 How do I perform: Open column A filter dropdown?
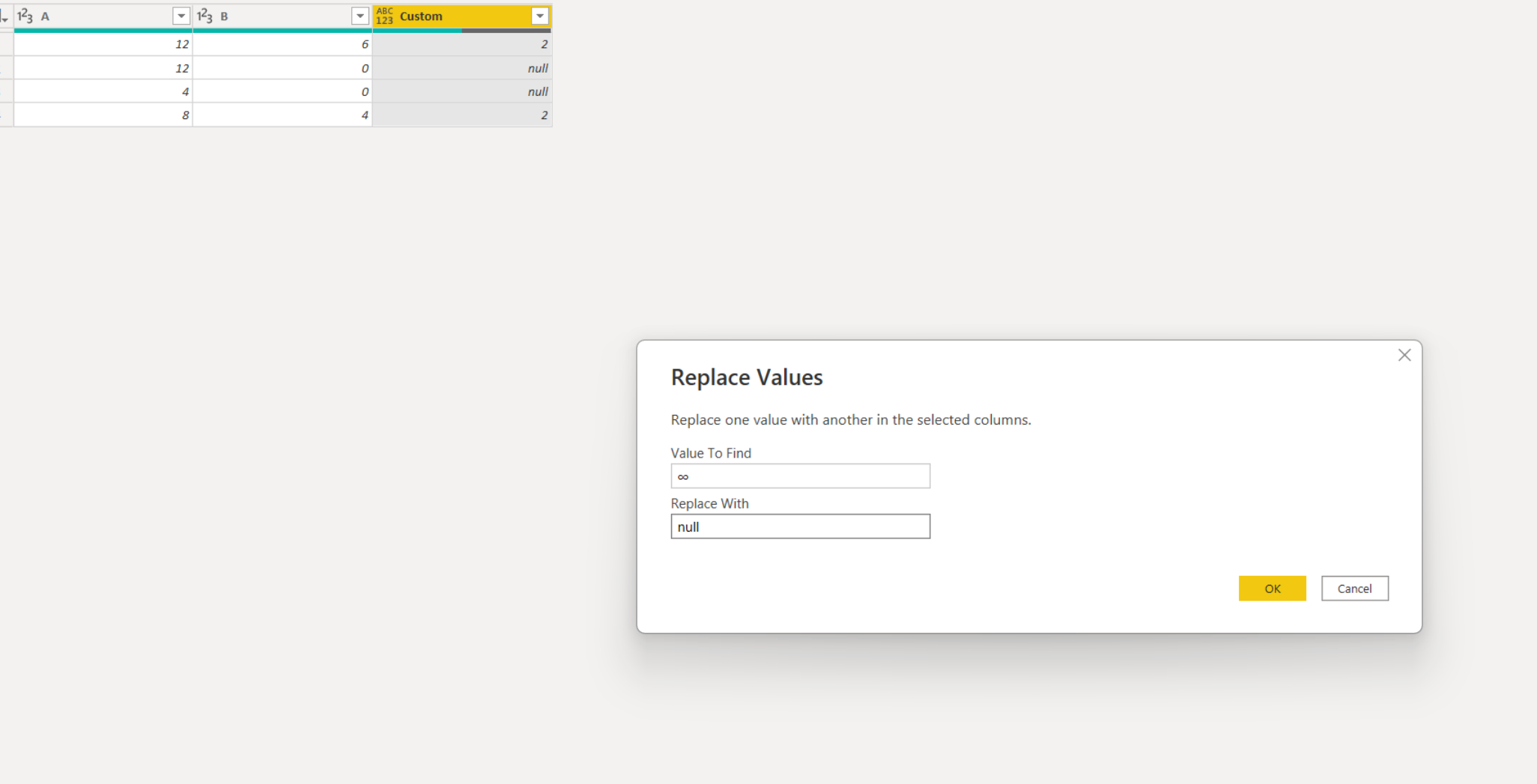[x=181, y=16]
